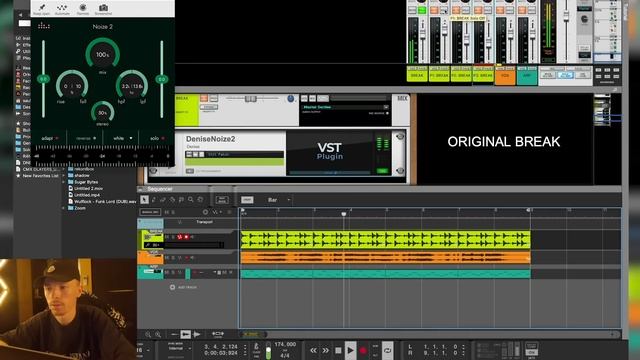Click the Fast Forward transport button
The image size is (640, 360).
click(x=326, y=350)
